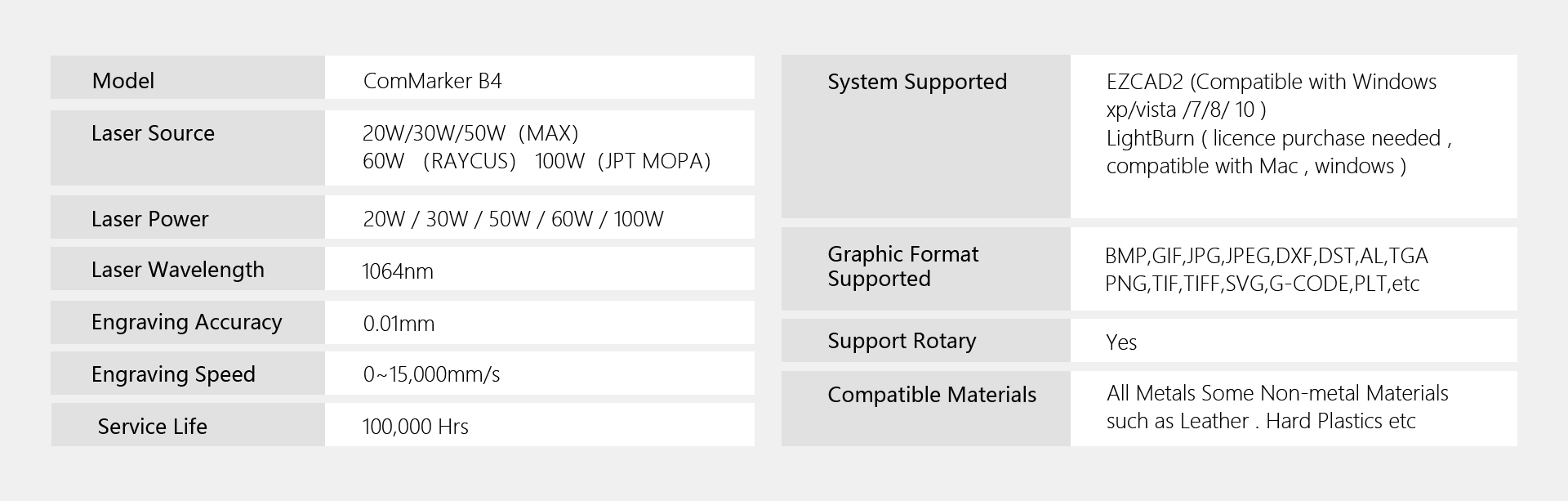Click the Compatible Materials label
1568x501 pixels.
pos(932,395)
